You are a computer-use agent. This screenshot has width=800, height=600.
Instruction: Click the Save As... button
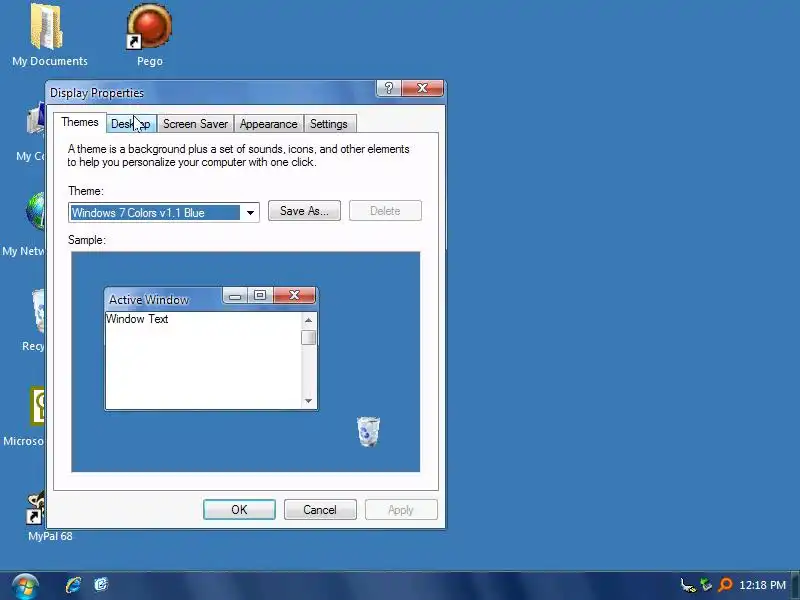[x=304, y=211]
